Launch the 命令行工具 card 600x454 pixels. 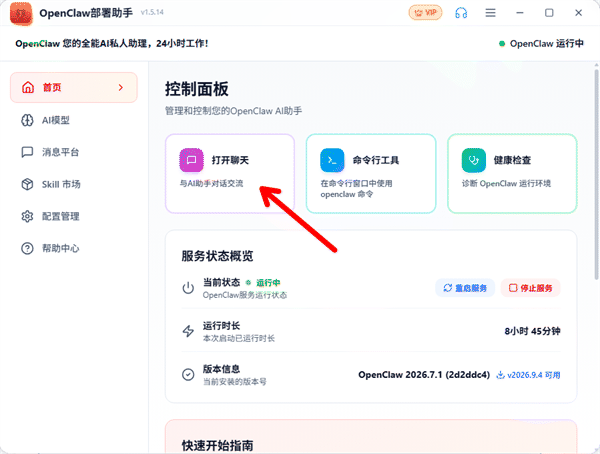click(371, 173)
